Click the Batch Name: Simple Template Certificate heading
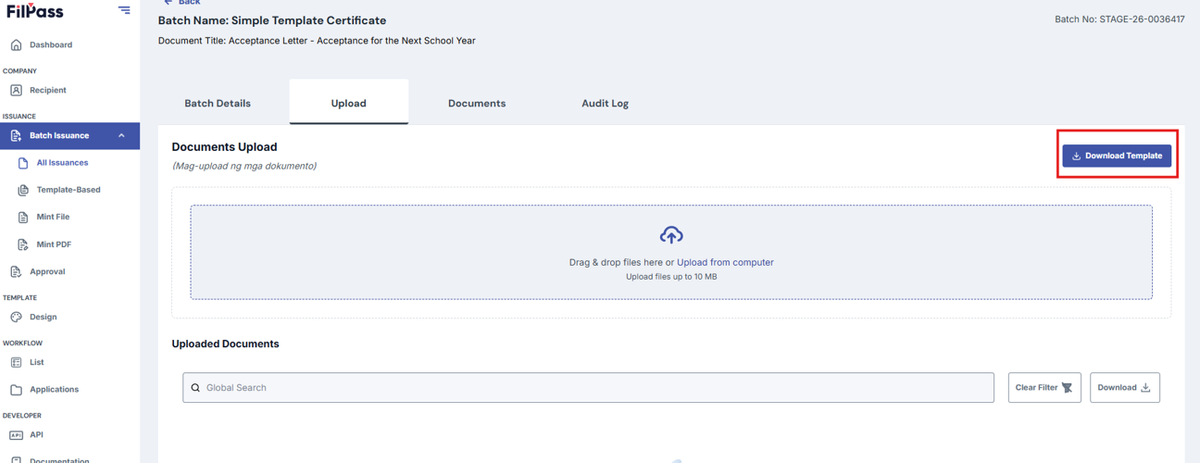Viewport: 1200px width, 463px height. 272,20
